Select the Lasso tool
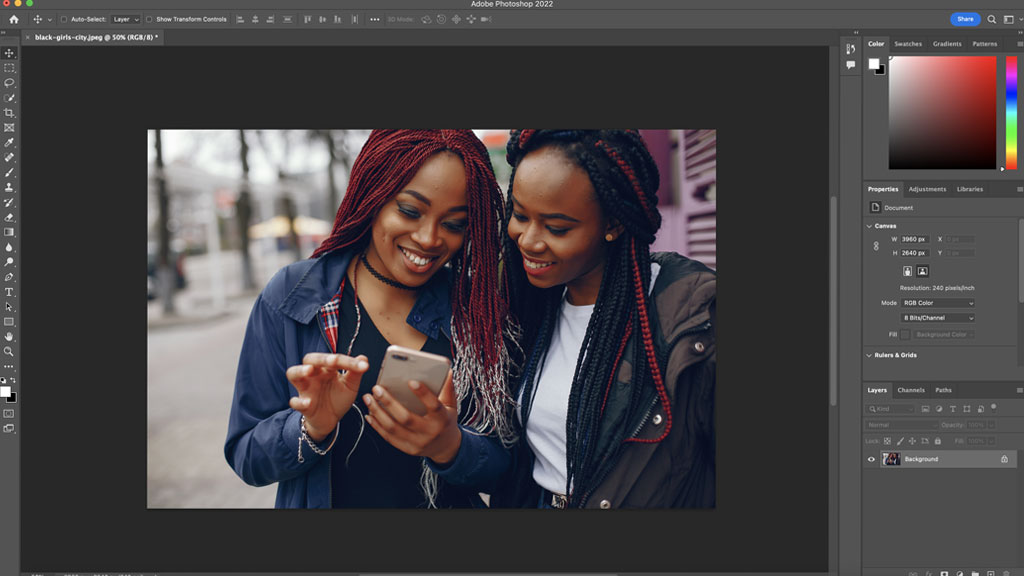This screenshot has height=576, width=1024. click(x=9, y=83)
